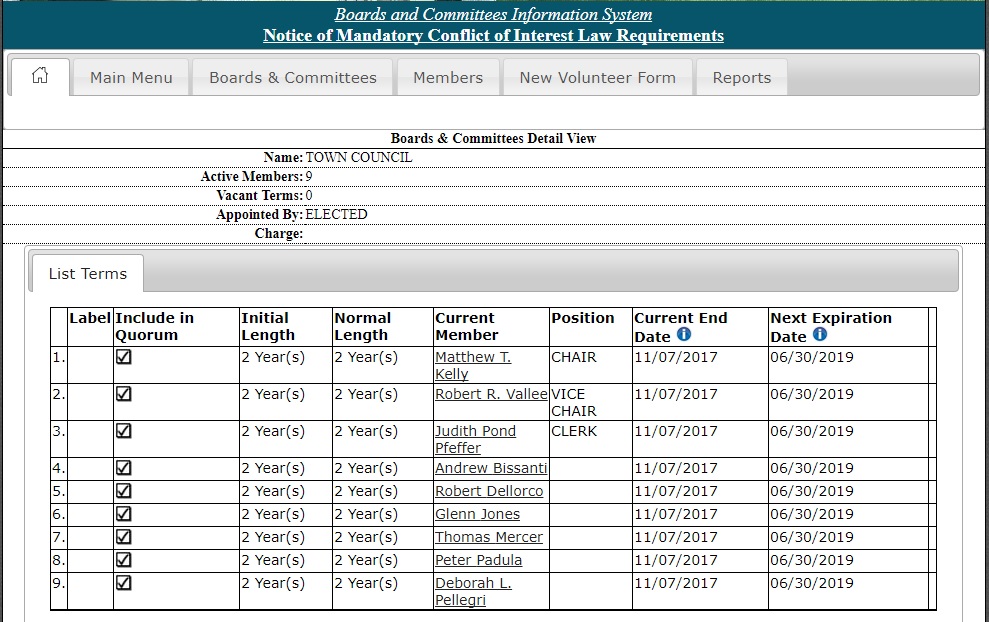989x622 pixels.
Task: Click the TOWN COUNCIL name value
Action: pyautogui.click(x=359, y=157)
